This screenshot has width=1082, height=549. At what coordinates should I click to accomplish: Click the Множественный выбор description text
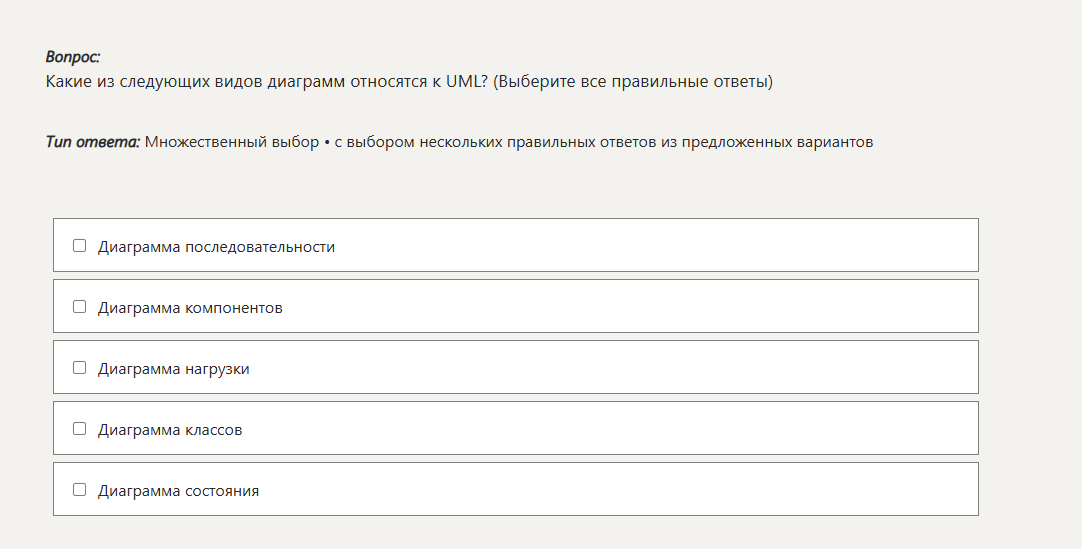point(509,142)
